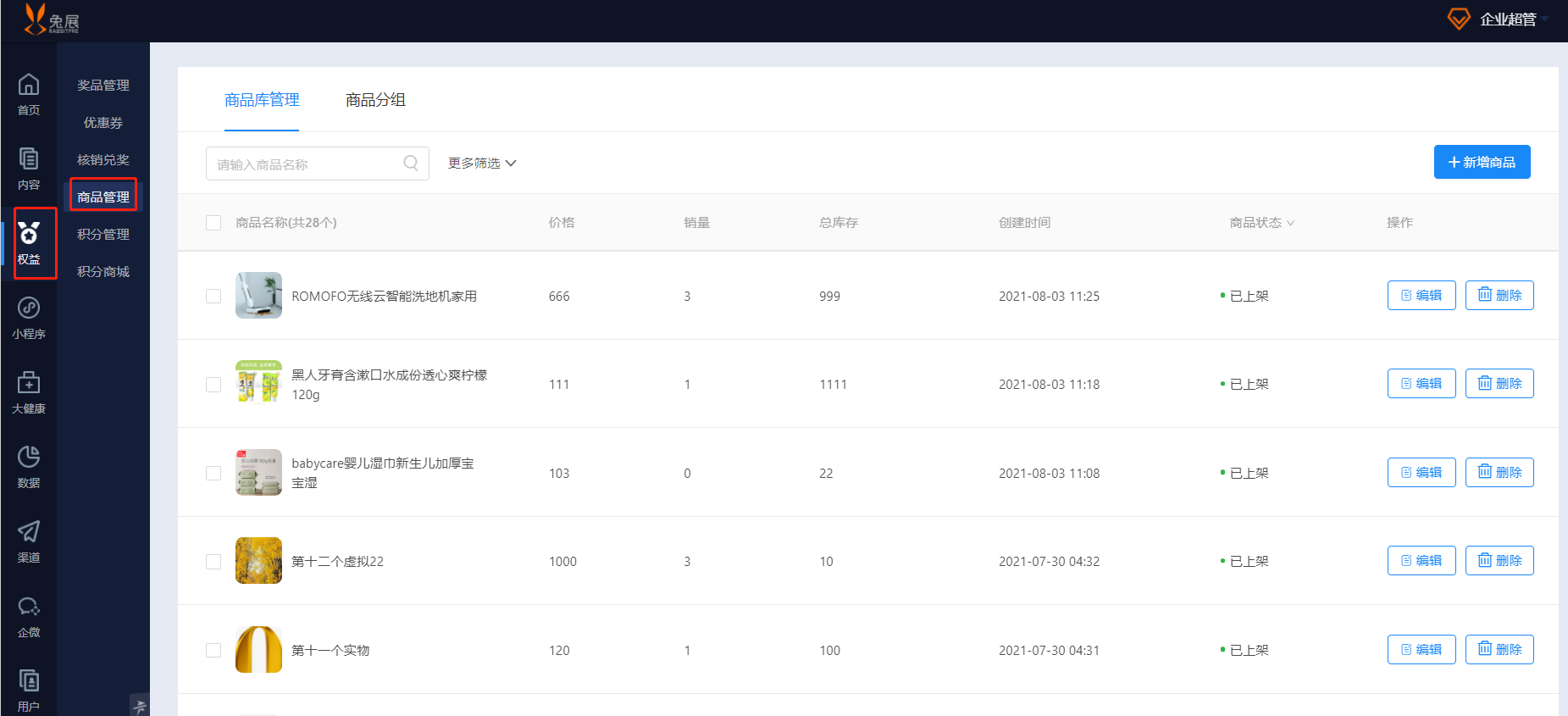Switch to the 商品分组 tab
Image resolution: width=1568 pixels, height=716 pixels.
point(375,100)
